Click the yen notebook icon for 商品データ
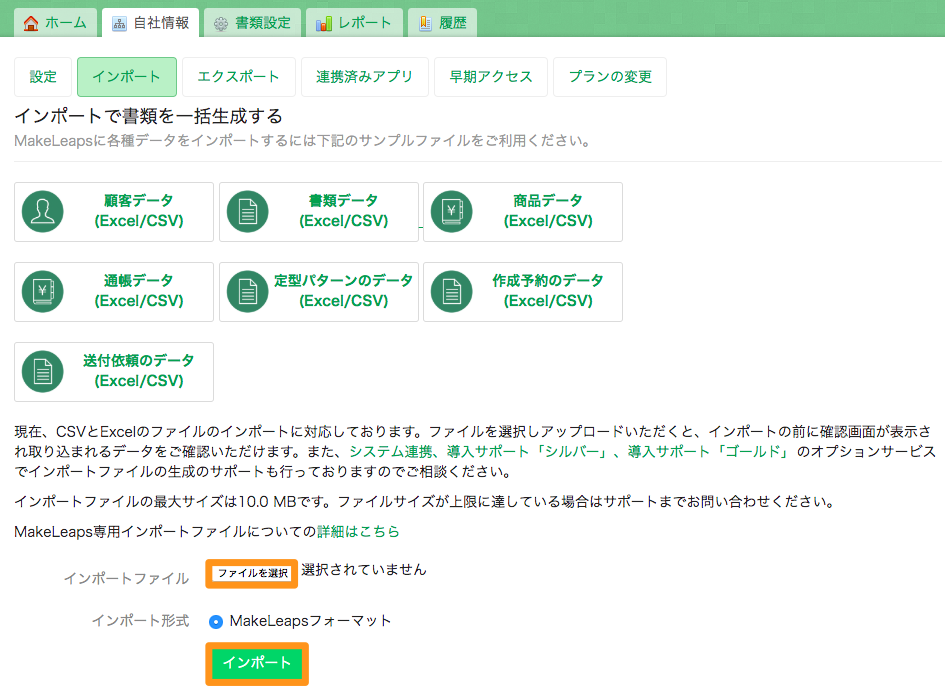Image resolution: width=945 pixels, height=695 pixels. coord(452,212)
